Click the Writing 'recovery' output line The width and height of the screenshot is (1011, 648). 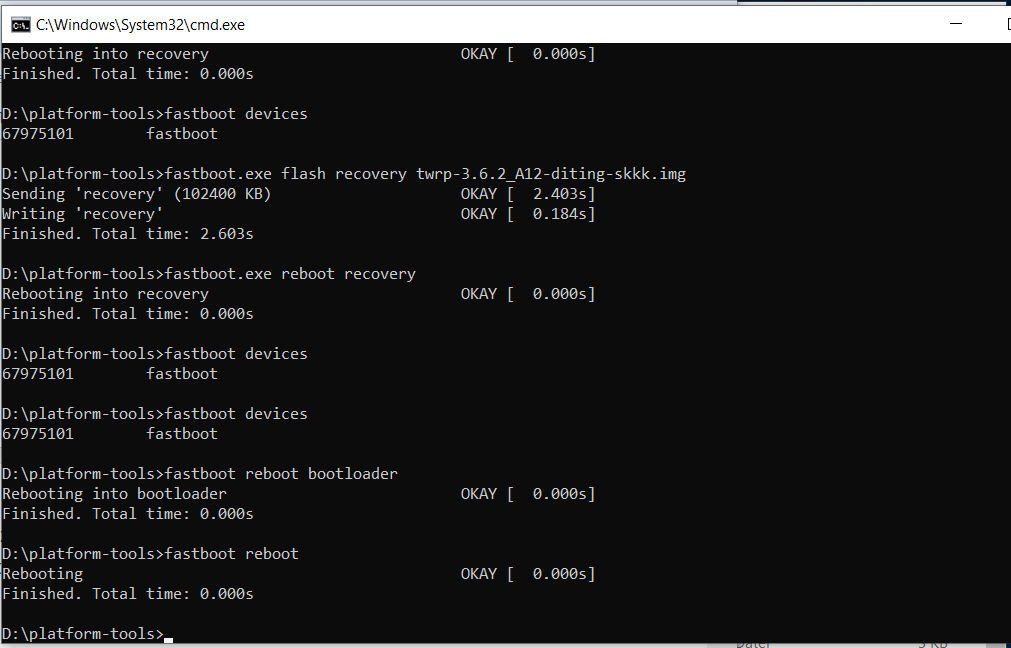[82, 214]
